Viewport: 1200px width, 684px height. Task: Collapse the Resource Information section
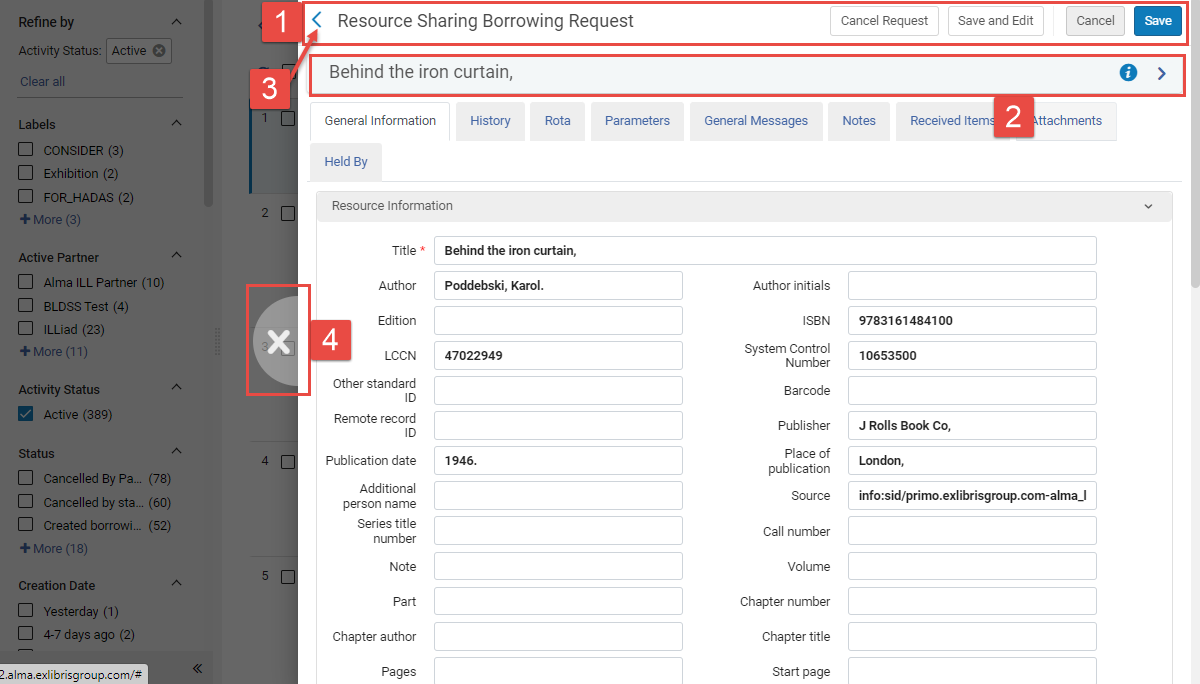pyautogui.click(x=1149, y=206)
